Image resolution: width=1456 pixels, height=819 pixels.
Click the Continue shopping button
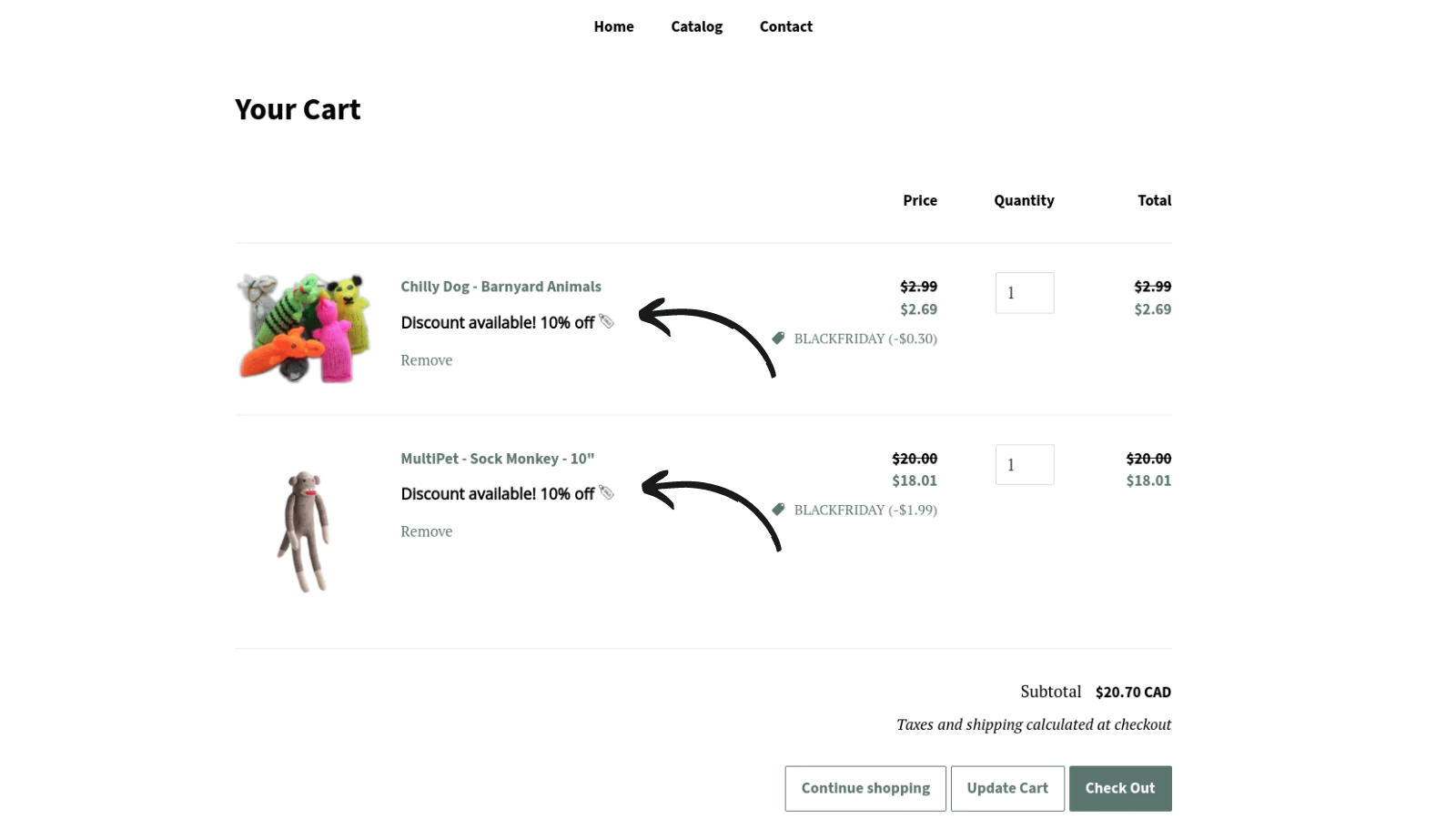pyautogui.click(x=865, y=788)
